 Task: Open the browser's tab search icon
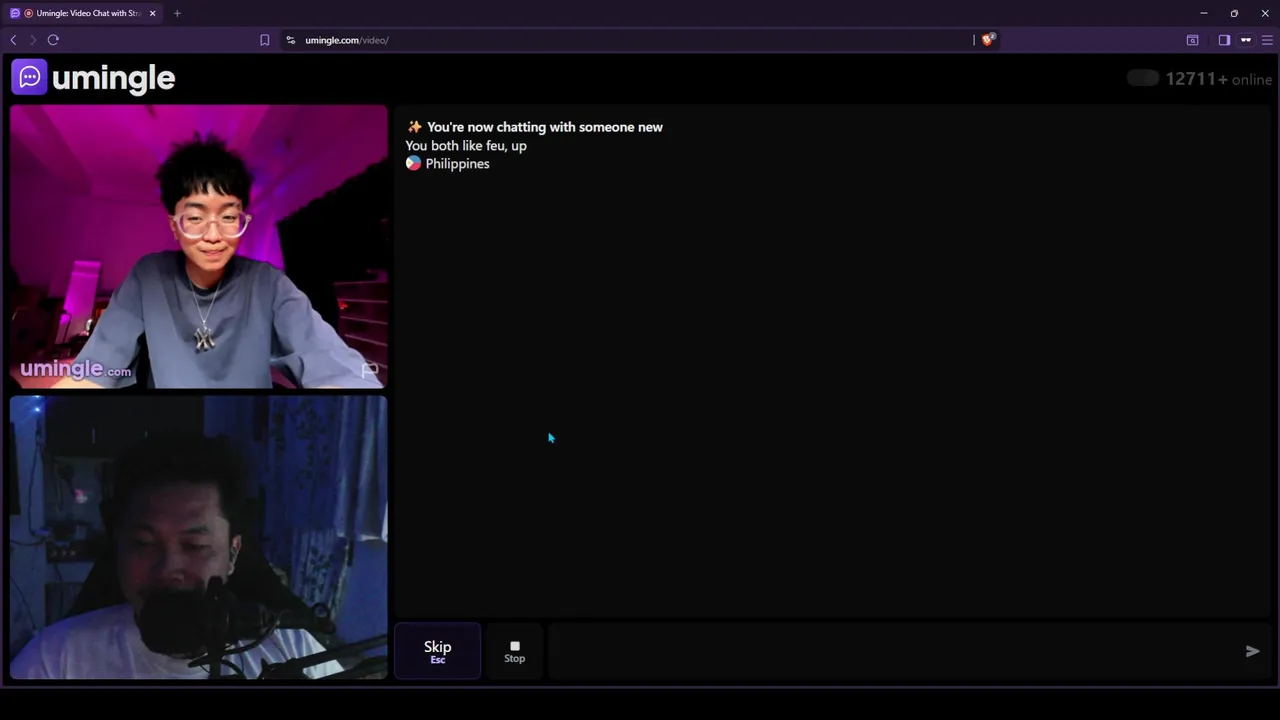(x=1192, y=40)
